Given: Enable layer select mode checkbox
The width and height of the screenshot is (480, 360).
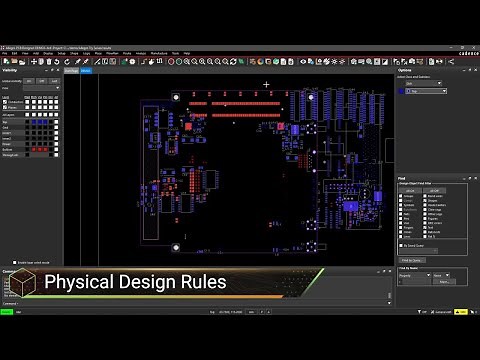Looking at the screenshot, I should (x=14, y=263).
